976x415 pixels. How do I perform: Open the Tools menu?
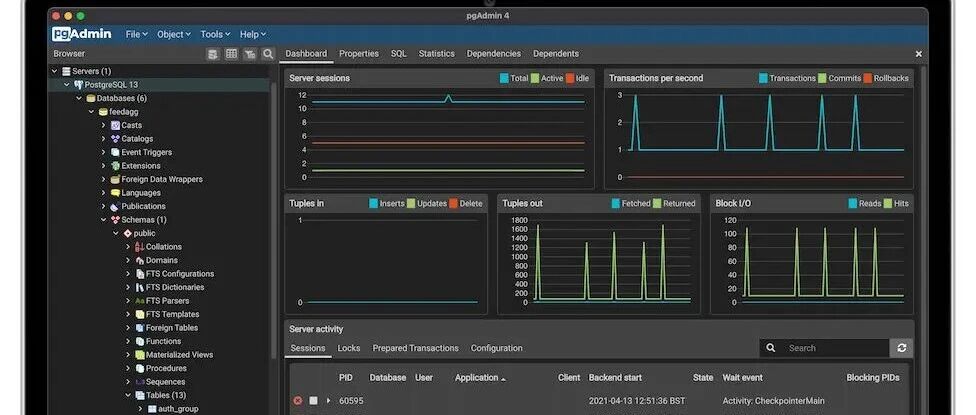point(215,34)
